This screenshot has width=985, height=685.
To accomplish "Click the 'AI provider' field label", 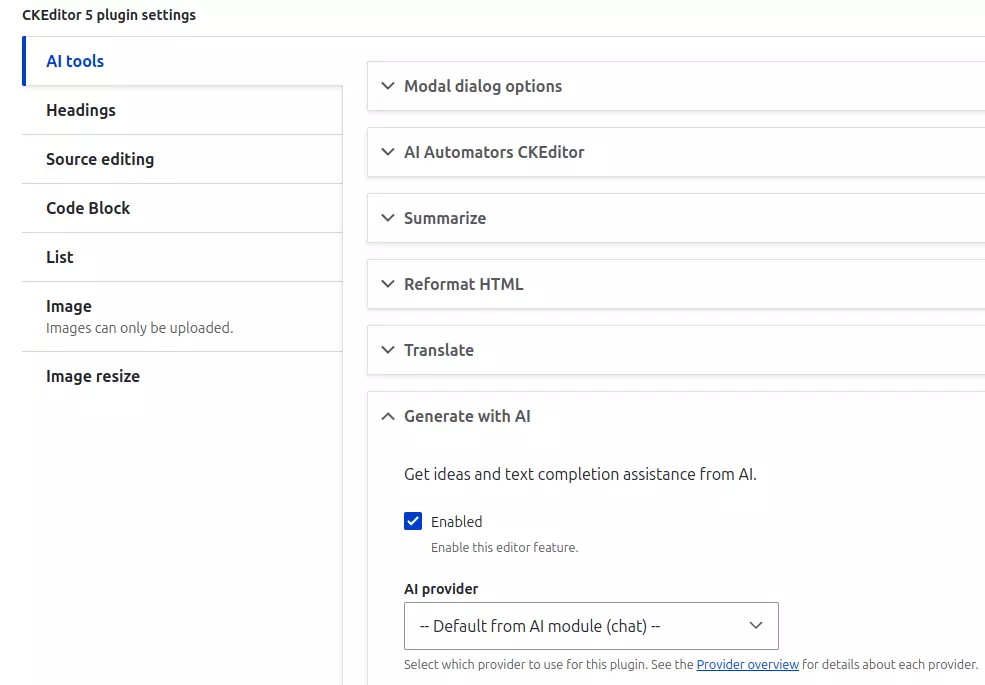I will tap(441, 589).
